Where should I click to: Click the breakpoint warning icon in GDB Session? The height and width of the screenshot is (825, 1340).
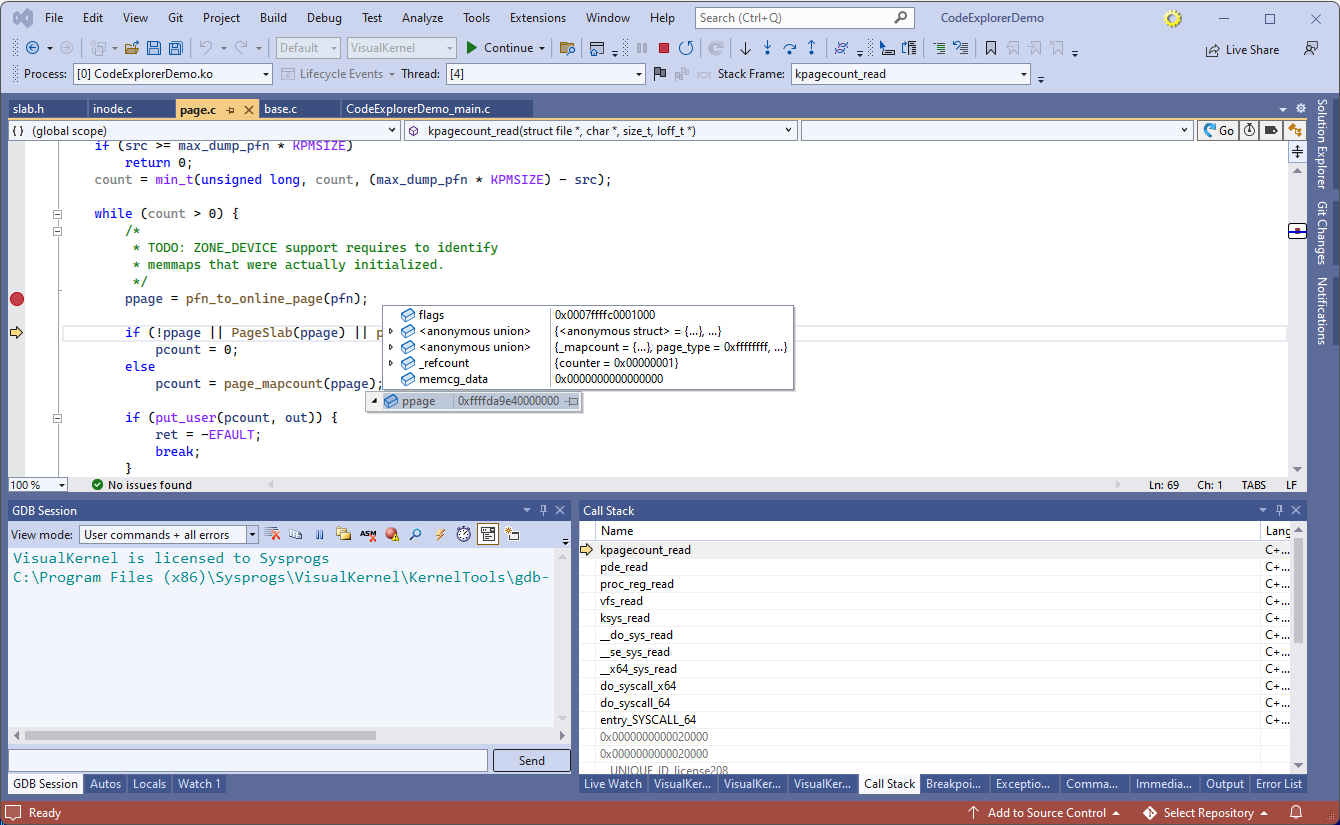392,534
